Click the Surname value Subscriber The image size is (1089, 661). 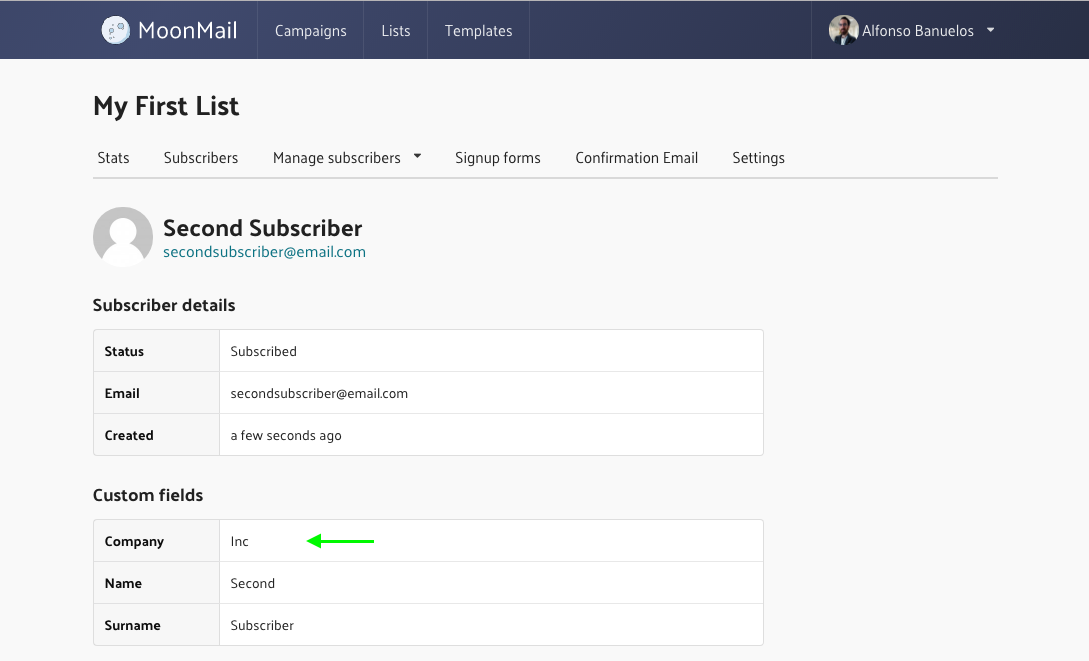[x=262, y=625]
